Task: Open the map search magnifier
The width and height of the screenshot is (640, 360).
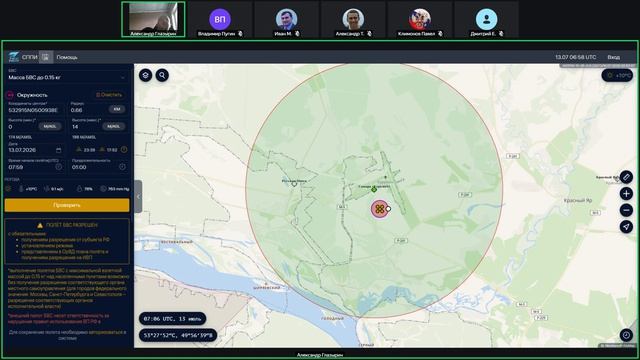Action: click(x=162, y=75)
